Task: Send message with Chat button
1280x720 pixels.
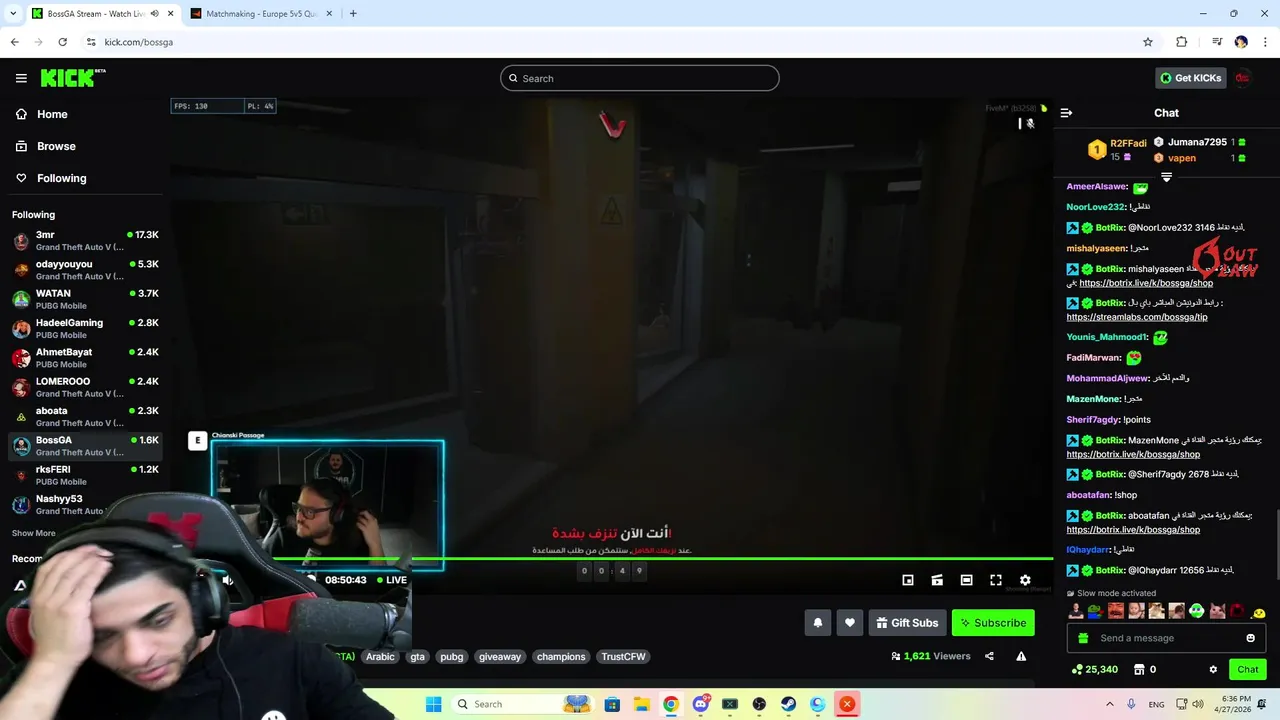Action: coord(1248,670)
